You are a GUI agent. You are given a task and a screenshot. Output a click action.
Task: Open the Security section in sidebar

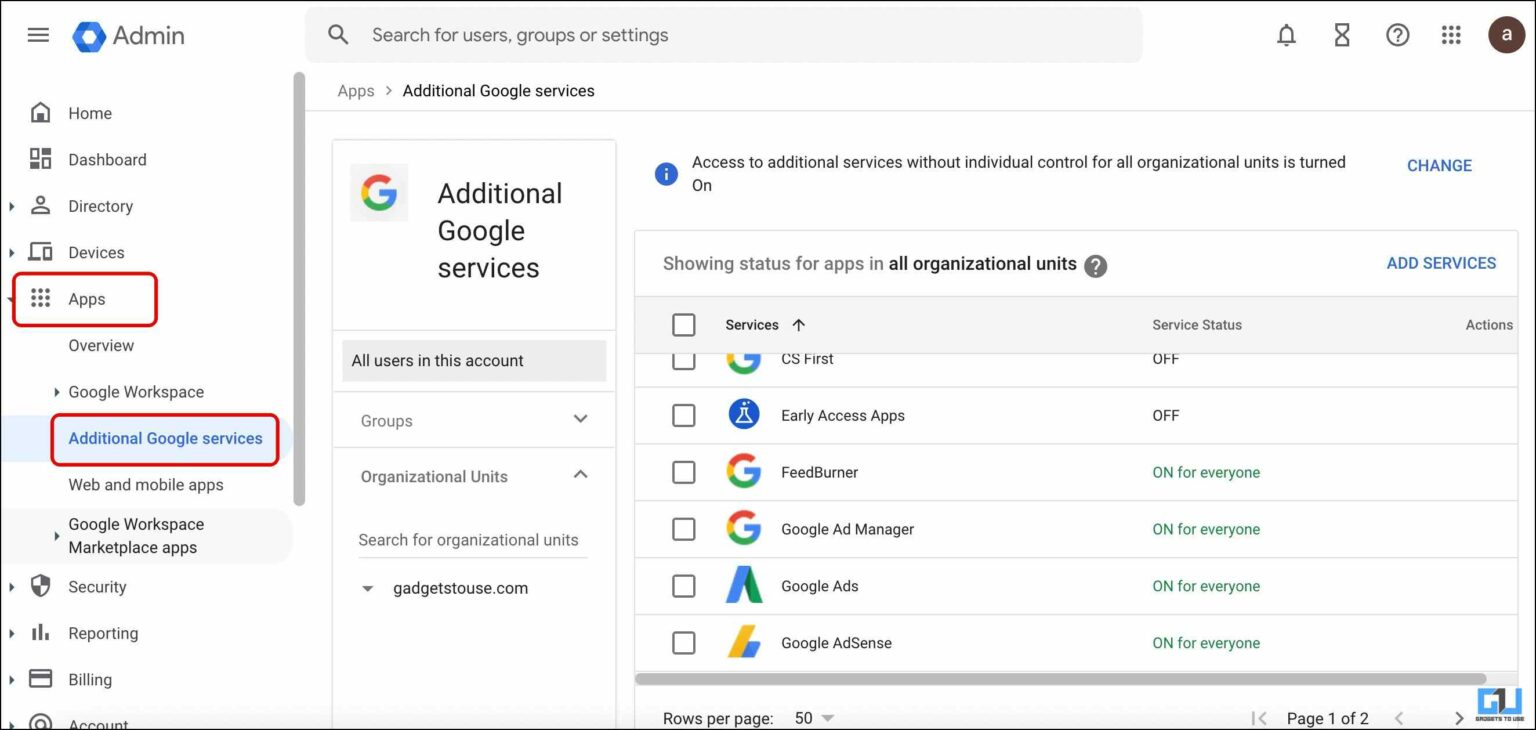(x=97, y=587)
